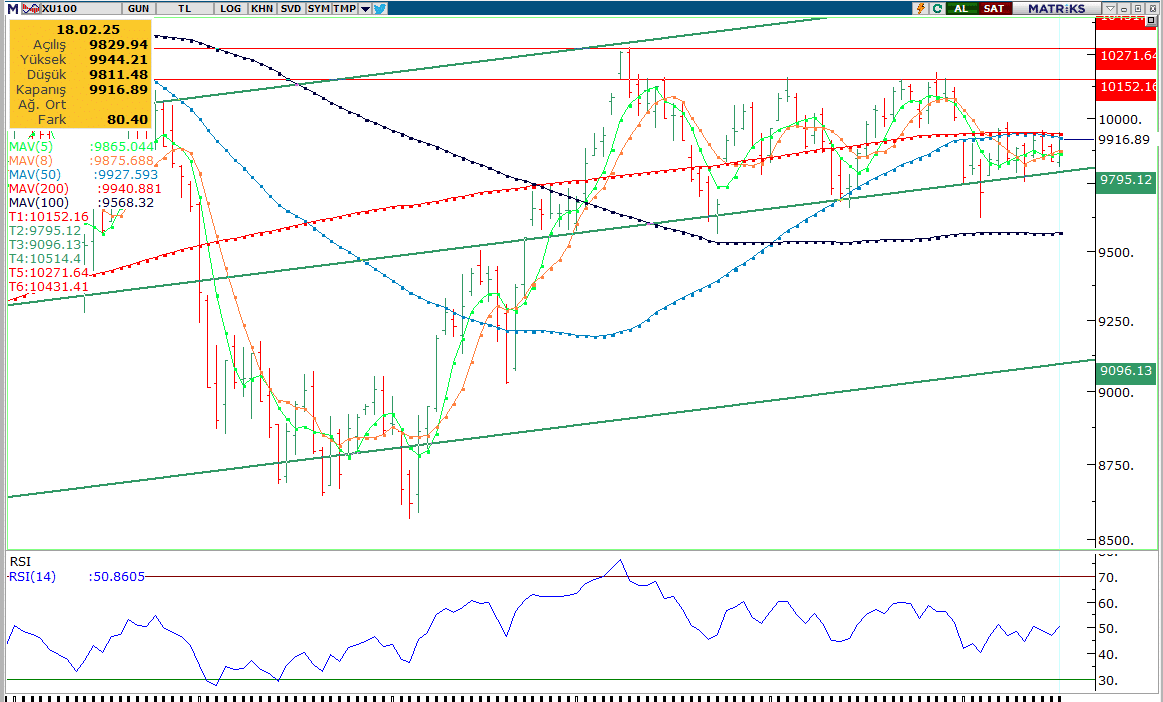
Task: Toggle the SVD button
Action: (291, 8)
